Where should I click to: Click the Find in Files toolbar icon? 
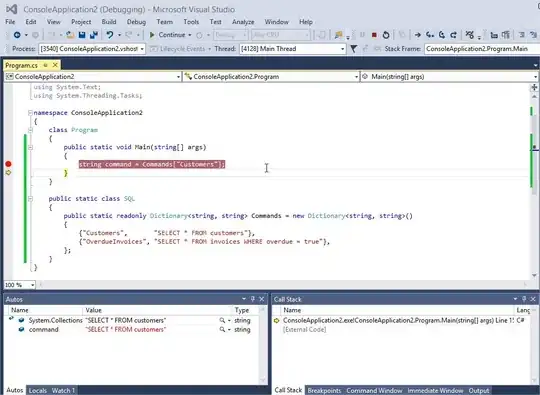(x=339, y=35)
